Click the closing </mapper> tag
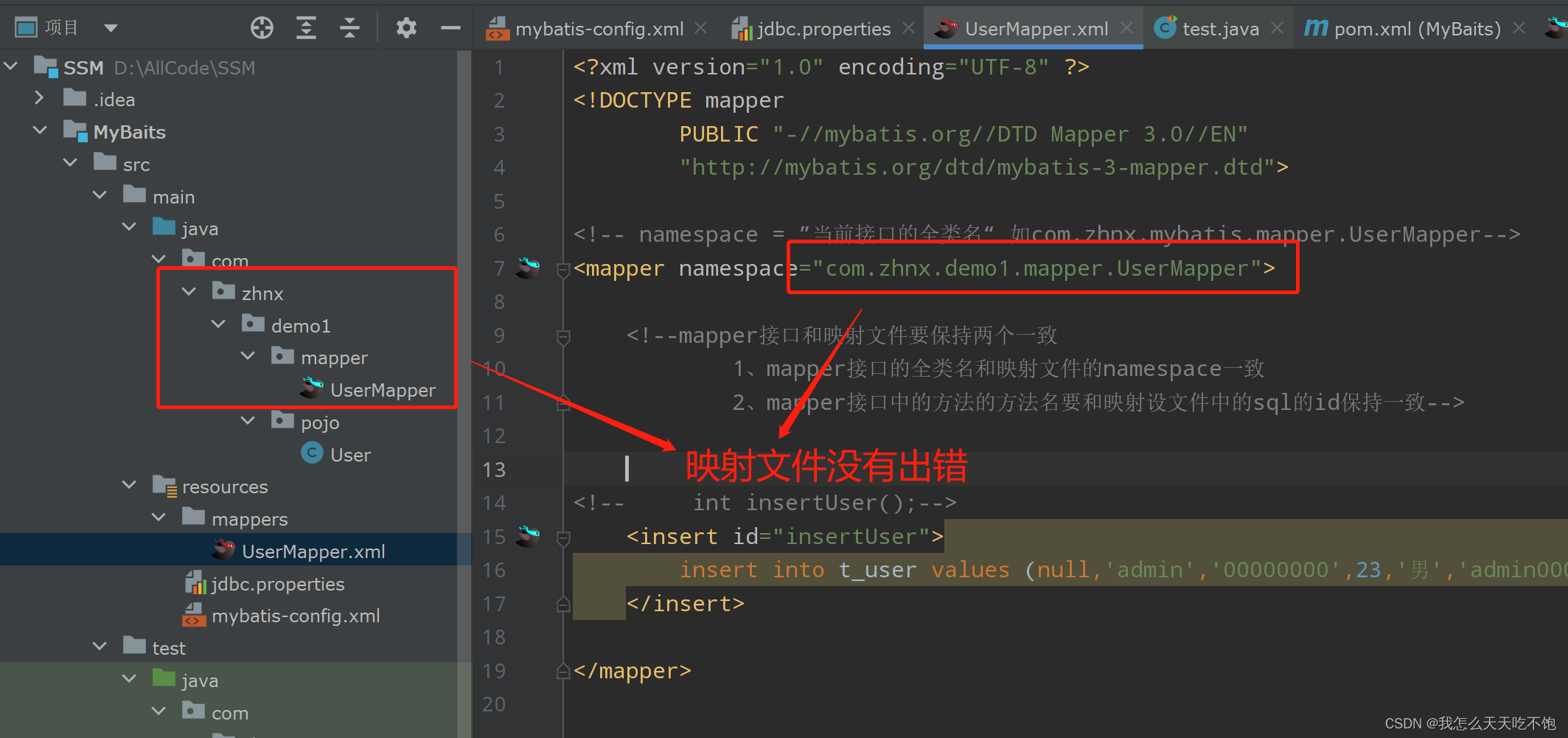The width and height of the screenshot is (1568, 738). point(633,671)
